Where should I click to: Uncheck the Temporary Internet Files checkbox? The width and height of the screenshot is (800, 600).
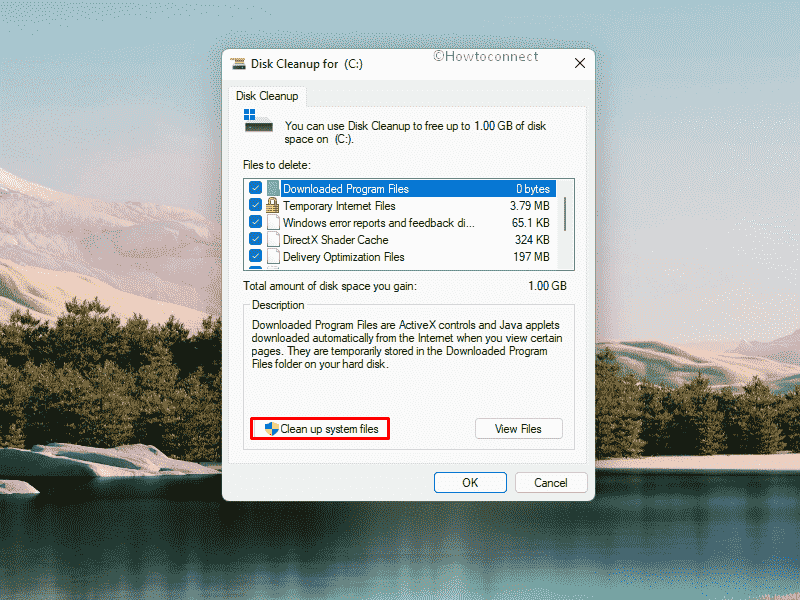click(x=256, y=205)
